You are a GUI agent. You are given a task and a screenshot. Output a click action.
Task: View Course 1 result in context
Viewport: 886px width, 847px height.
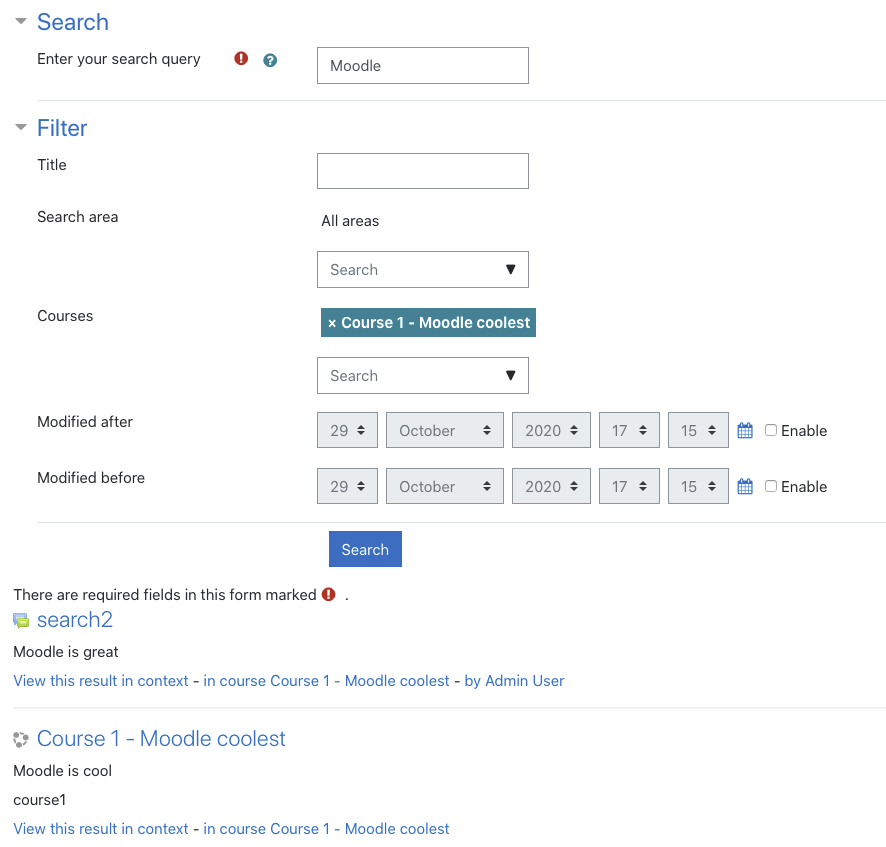coord(101,829)
